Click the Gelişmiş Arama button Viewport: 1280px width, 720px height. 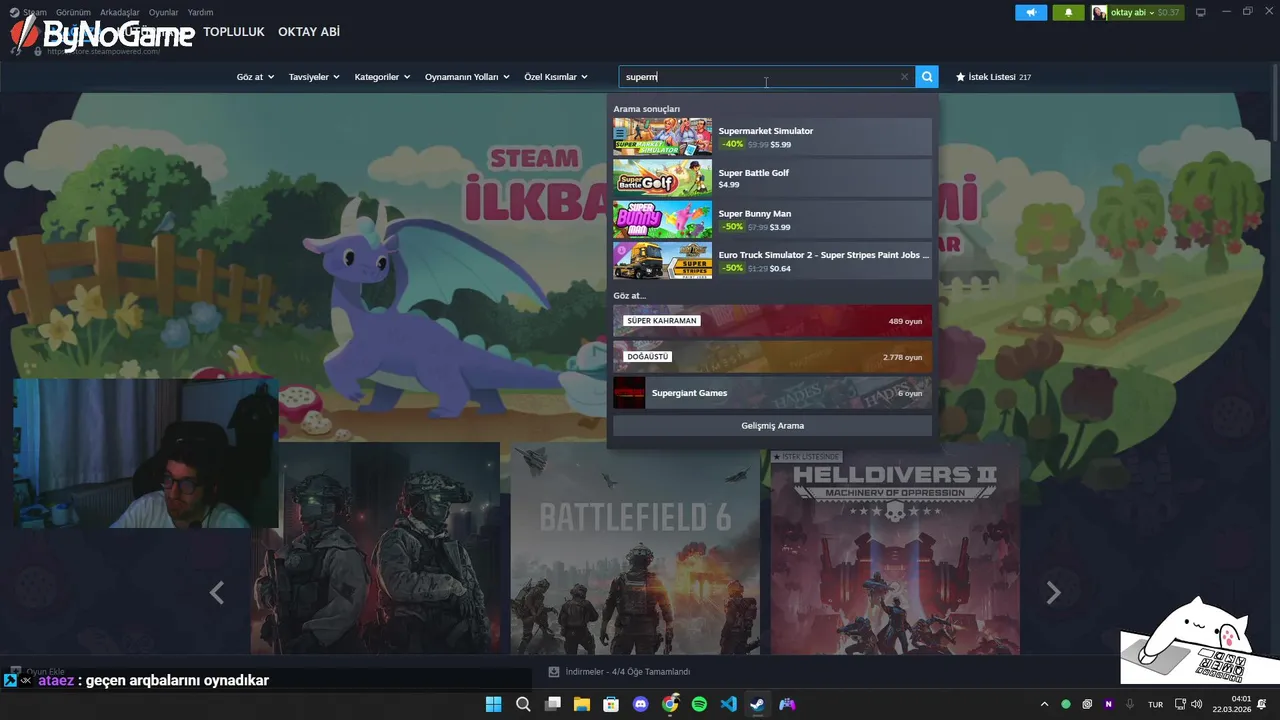[x=772, y=426]
